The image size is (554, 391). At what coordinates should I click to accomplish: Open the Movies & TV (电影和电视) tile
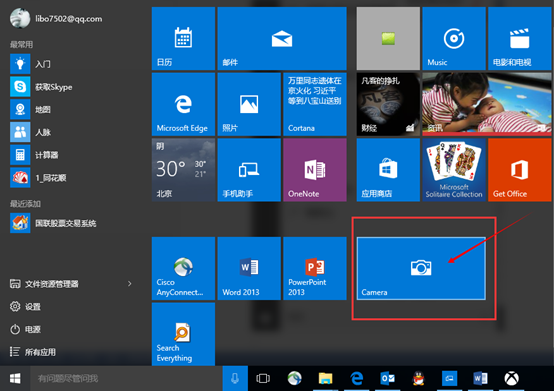[520, 38]
